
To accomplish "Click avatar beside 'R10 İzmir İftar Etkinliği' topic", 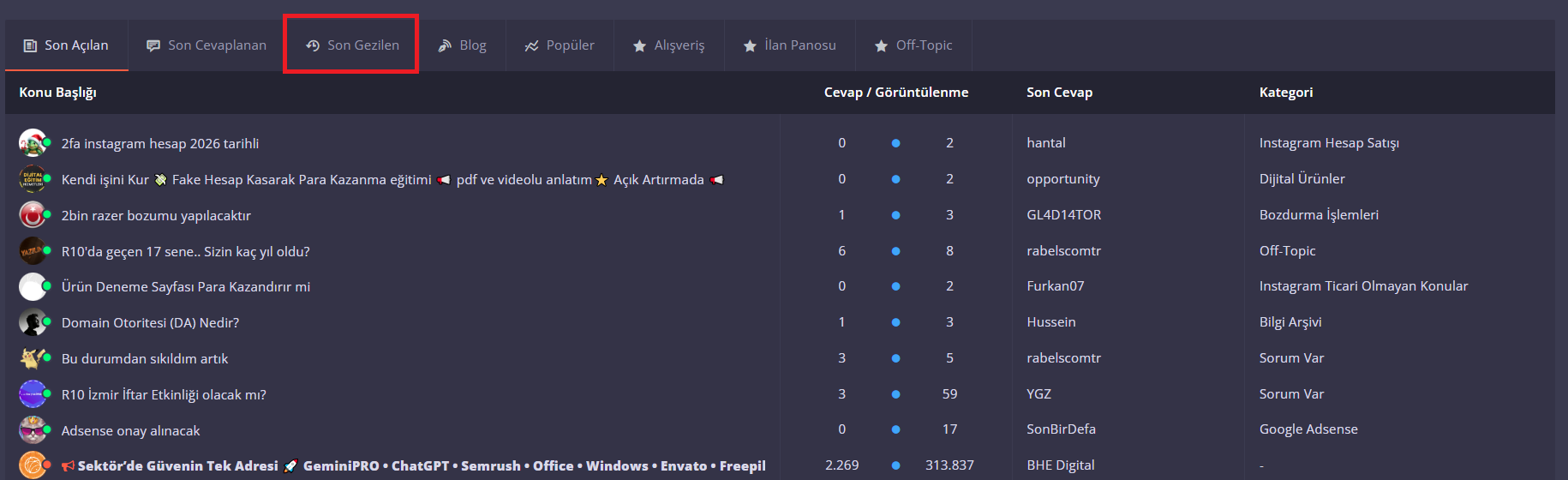I will 33,394.
